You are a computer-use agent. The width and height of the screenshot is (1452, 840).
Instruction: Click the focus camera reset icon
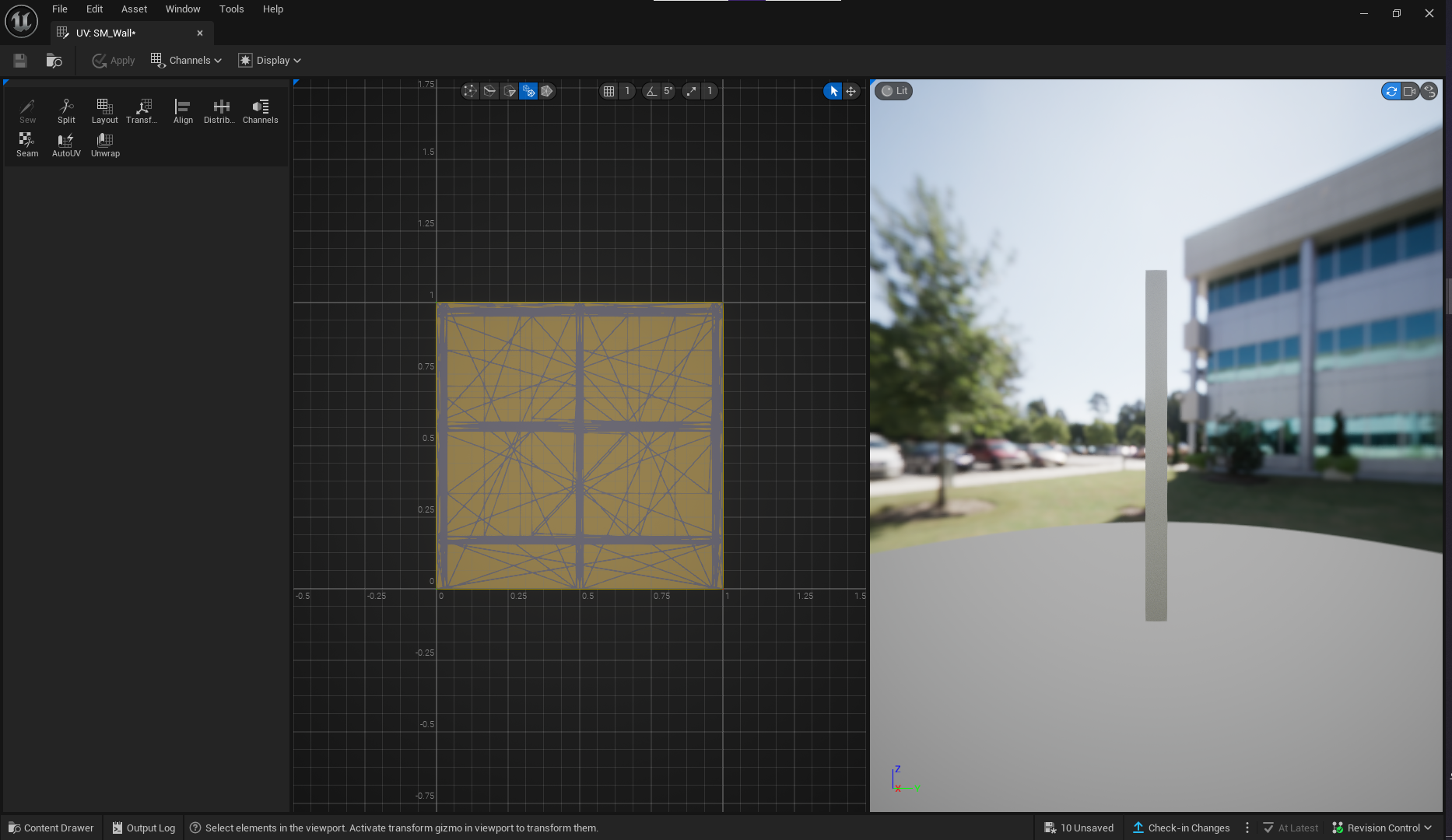[x=1429, y=91]
